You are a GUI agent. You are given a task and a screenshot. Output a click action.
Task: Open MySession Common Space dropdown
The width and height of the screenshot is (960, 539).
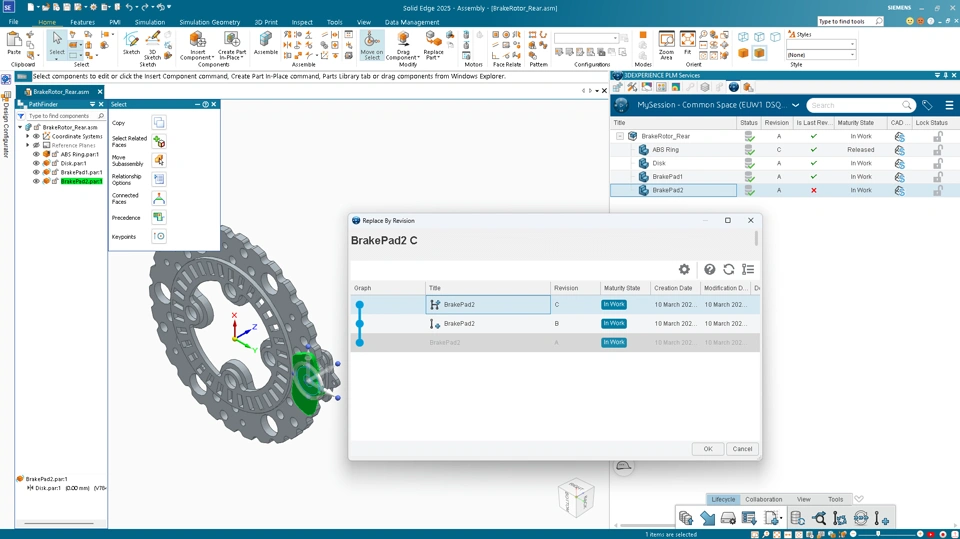(795, 105)
